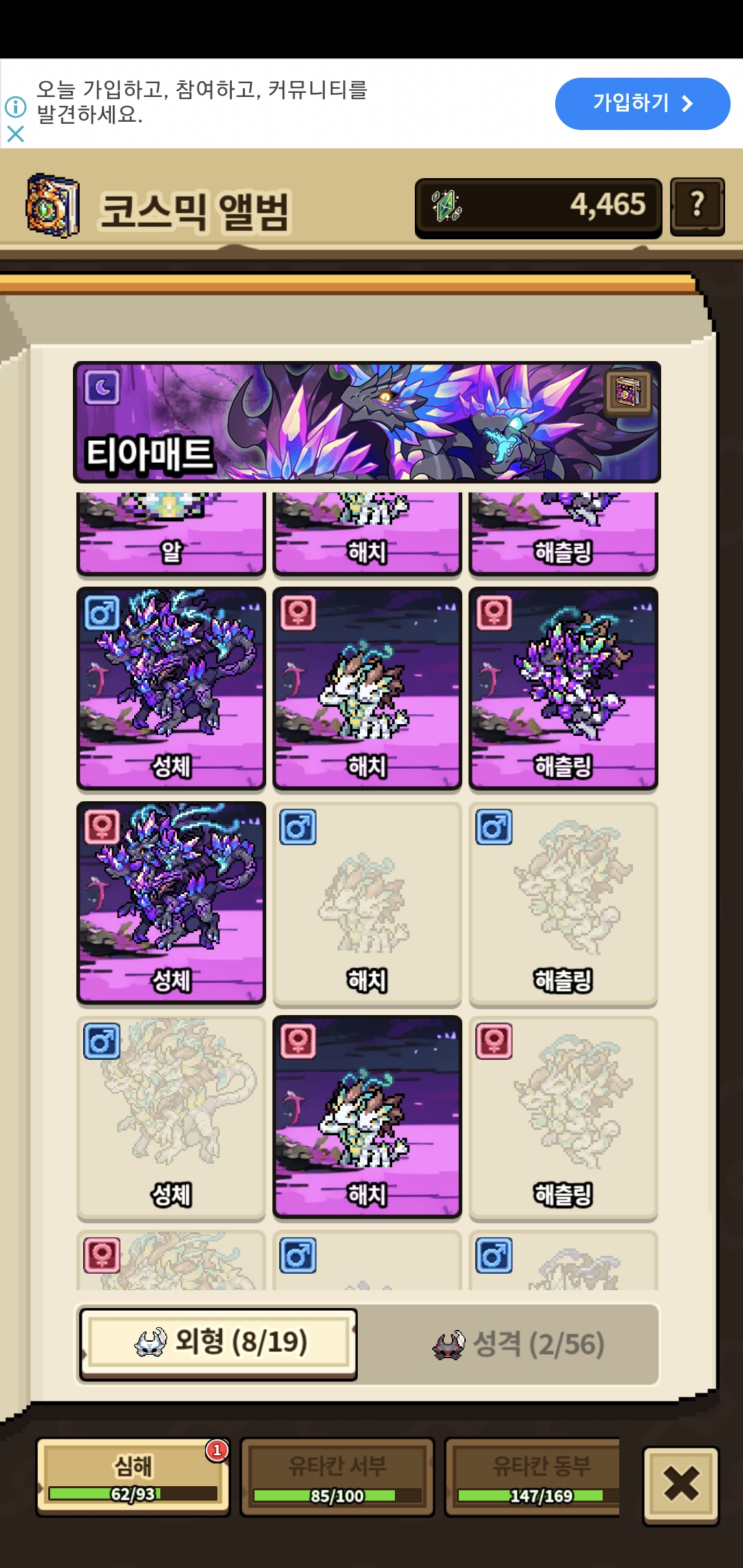The width and height of the screenshot is (743, 1568).
Task: Select the 유타칸 동부 147/169 region
Action: point(532,1477)
